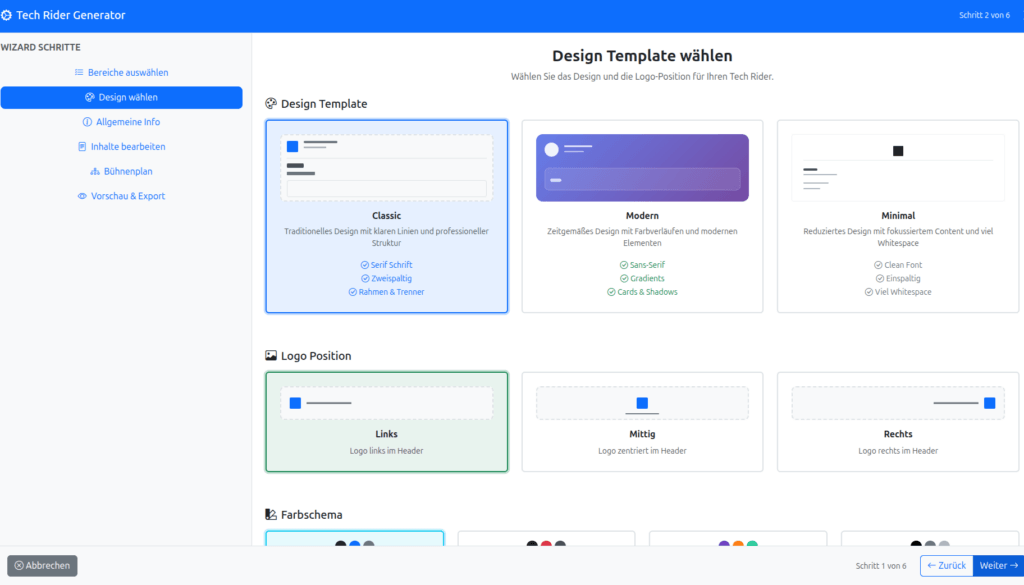The width and height of the screenshot is (1024, 585).
Task: Click the palette icon in Design wählen step
Action: click(90, 98)
